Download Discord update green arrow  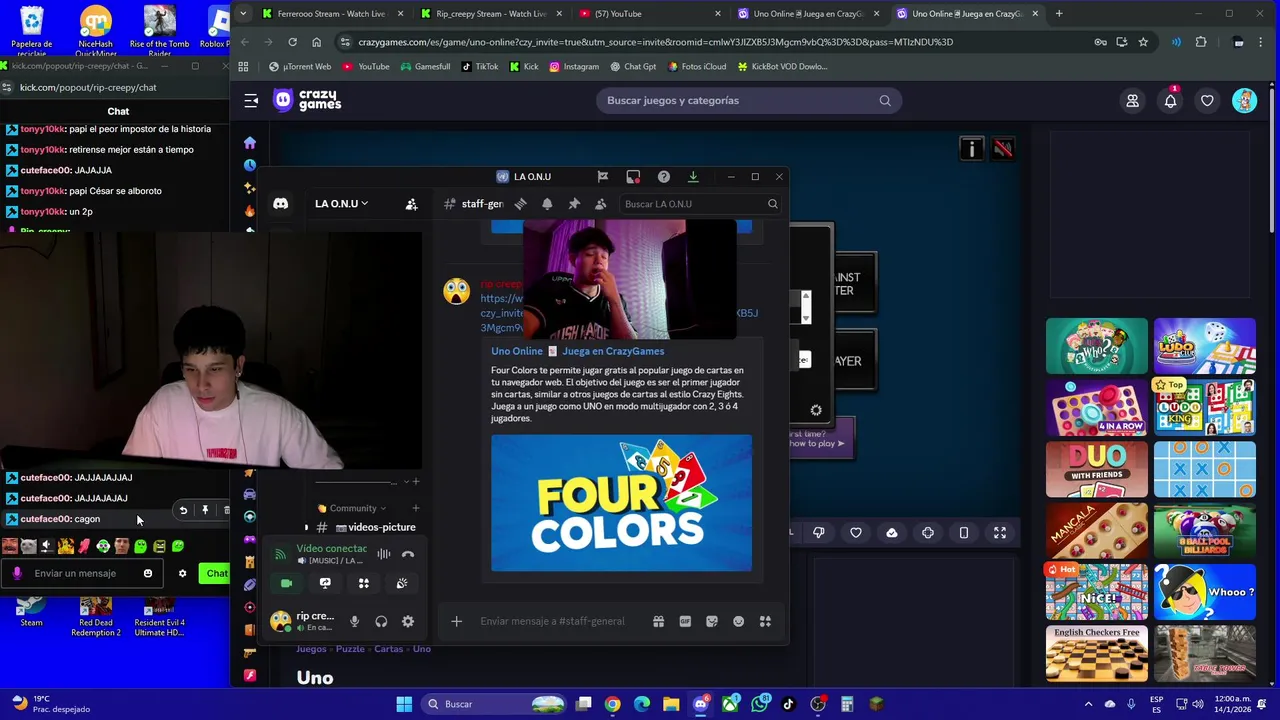(693, 177)
